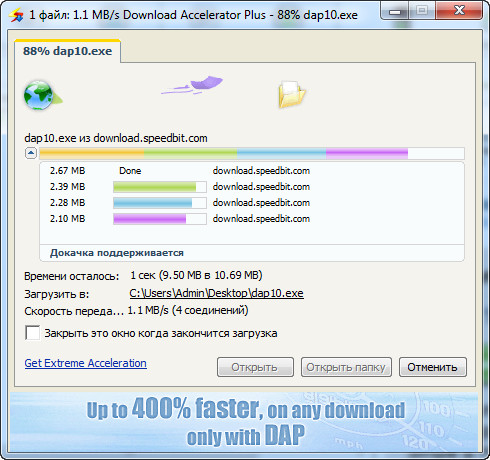
Task: Cancel download with Отменить button
Action: pyautogui.click(x=432, y=367)
